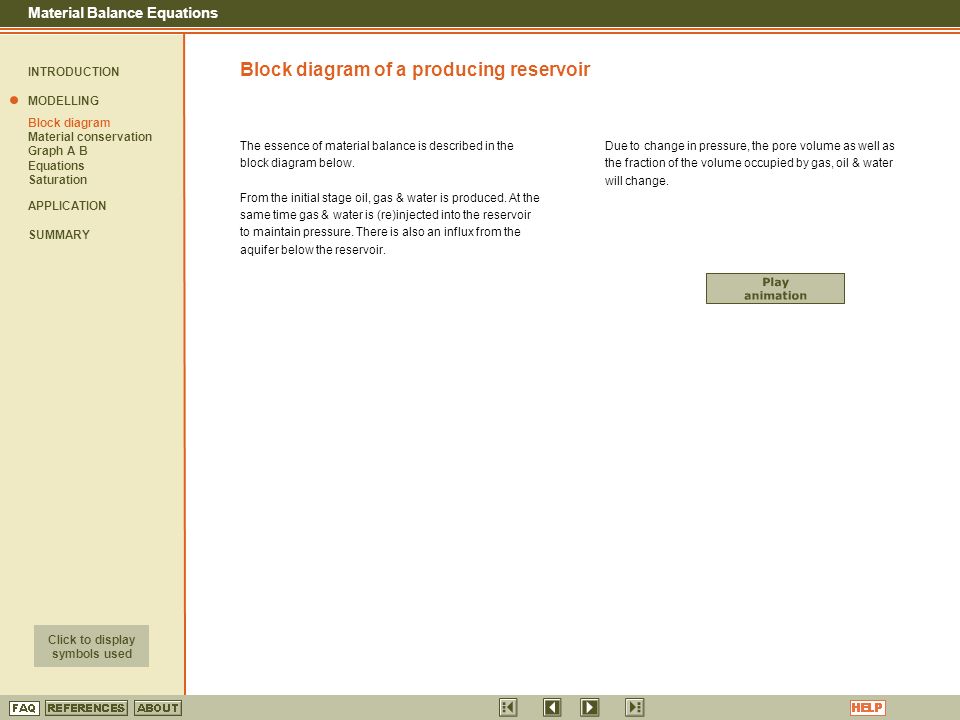Open the MODELLING section

click(63, 100)
